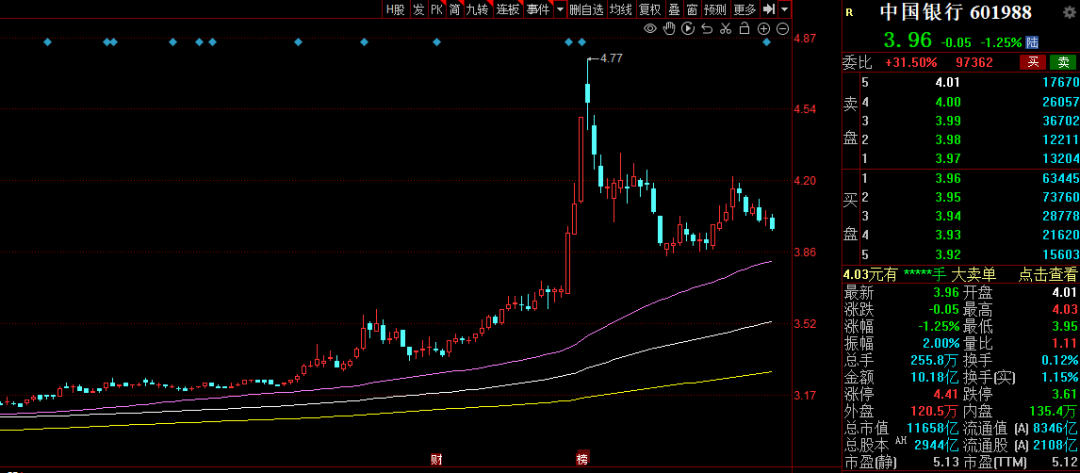Image resolution: width=1080 pixels, height=473 pixels.
Task: Click the 4.77 peak price label
Action: tap(609, 59)
